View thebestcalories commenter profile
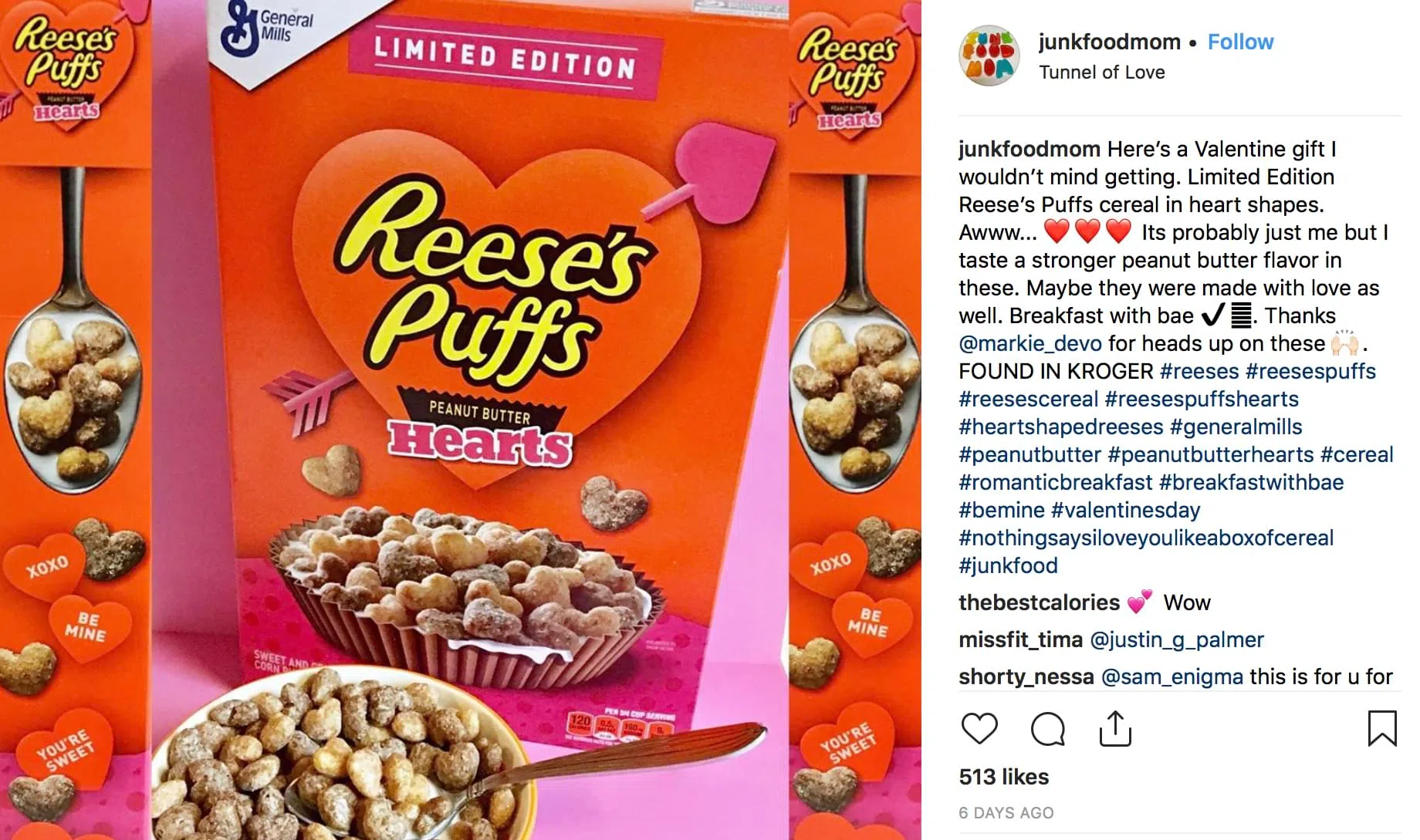Image resolution: width=1420 pixels, height=840 pixels. click(1039, 602)
